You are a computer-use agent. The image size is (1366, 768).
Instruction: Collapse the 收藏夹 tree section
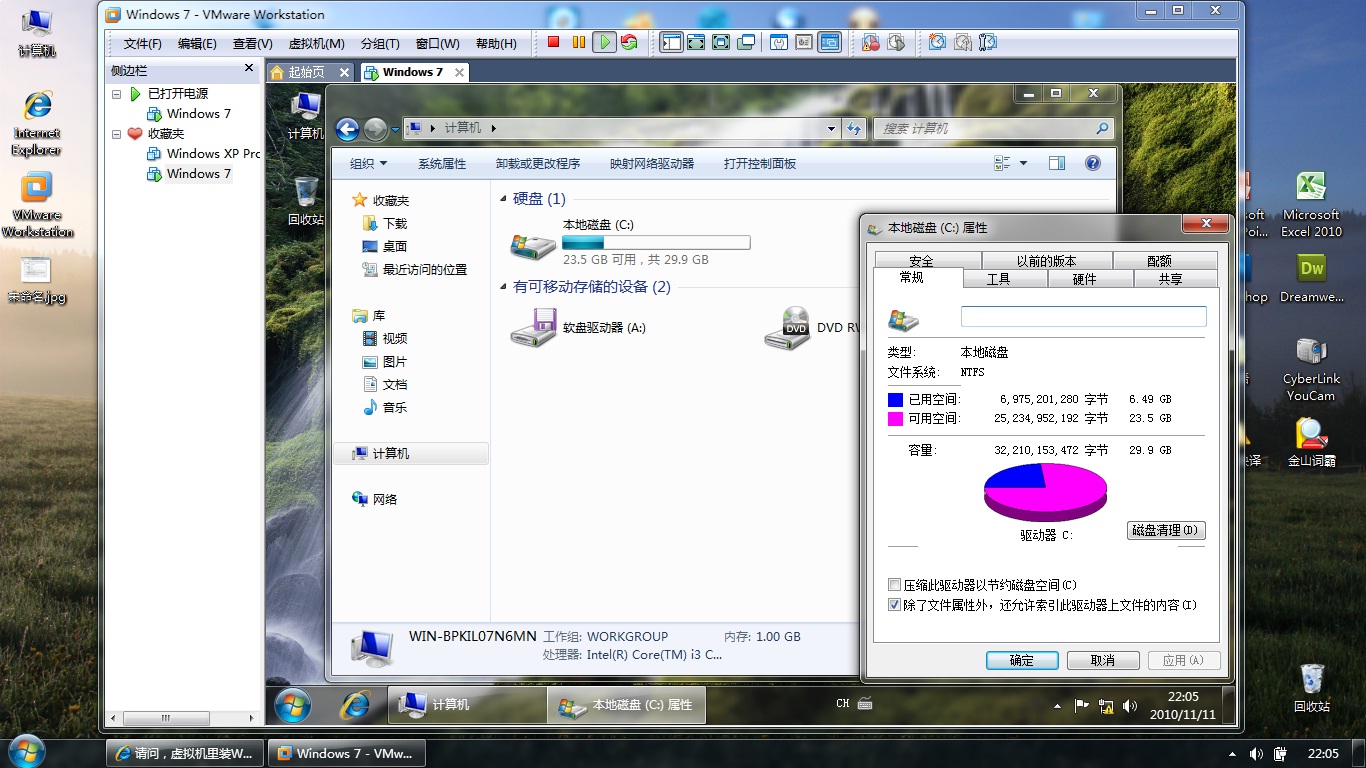(115, 133)
